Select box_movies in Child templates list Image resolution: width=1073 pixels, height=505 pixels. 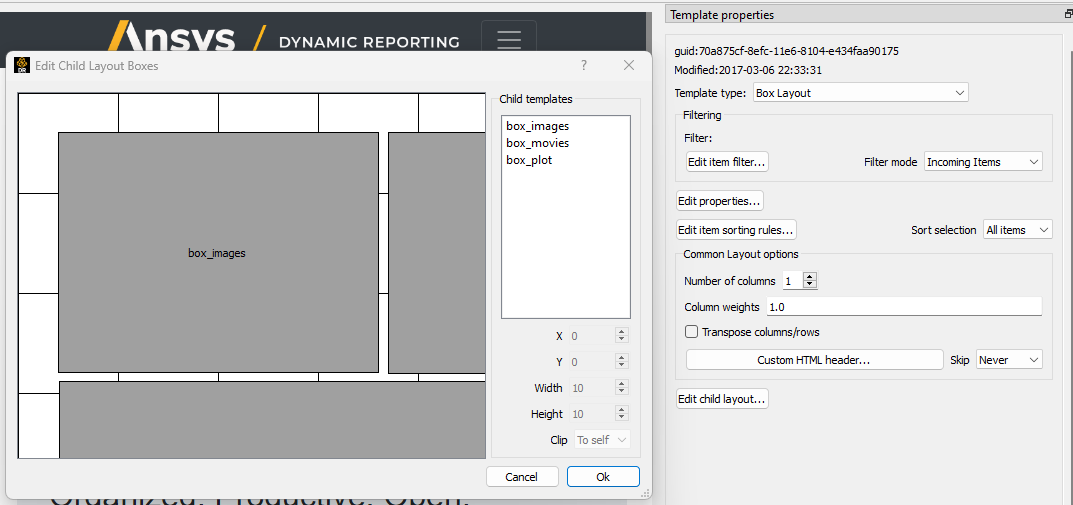pyautogui.click(x=538, y=143)
